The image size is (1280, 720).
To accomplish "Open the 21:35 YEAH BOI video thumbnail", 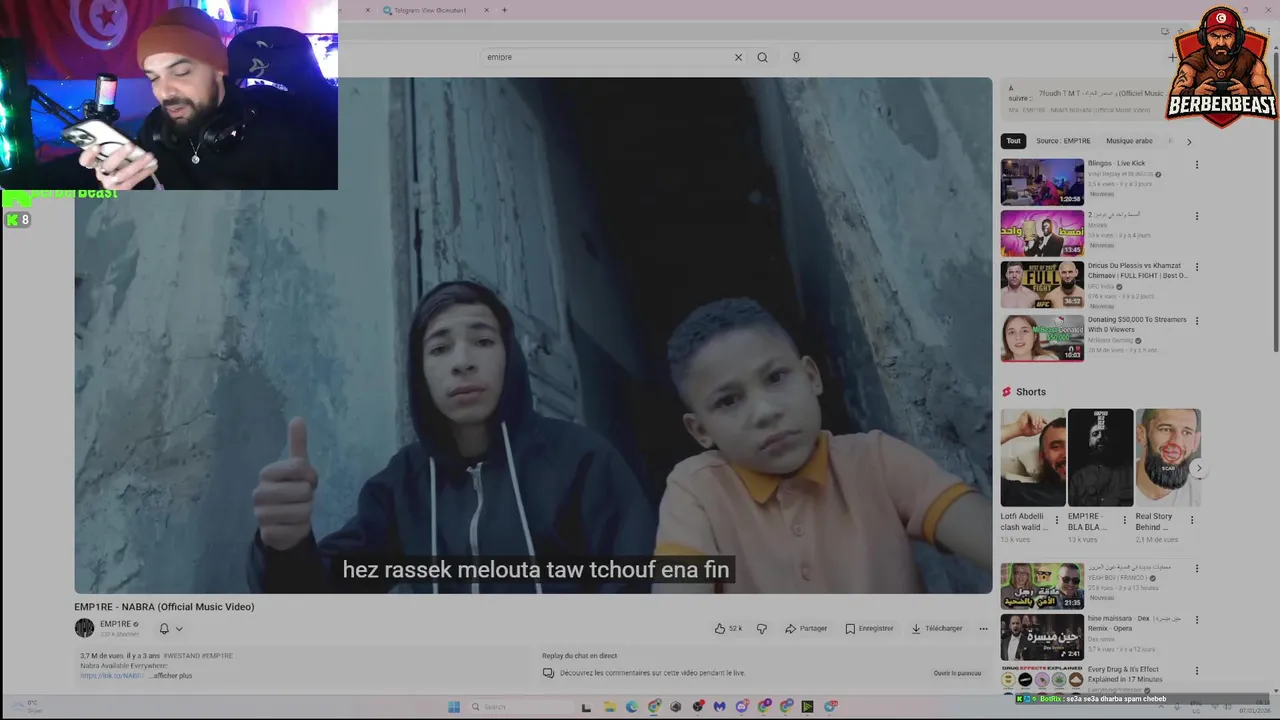I will (x=1042, y=586).
